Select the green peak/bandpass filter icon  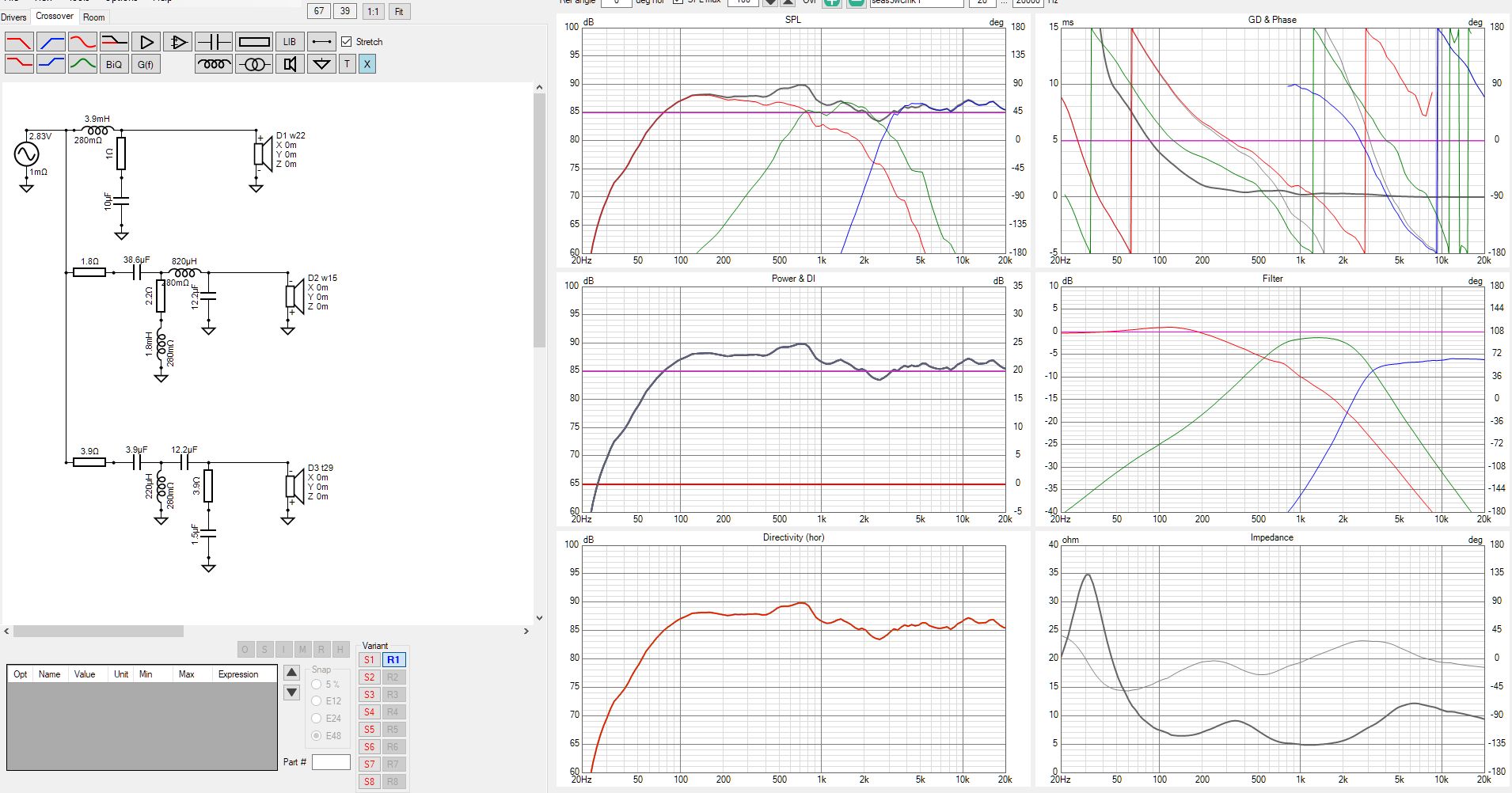coord(82,64)
